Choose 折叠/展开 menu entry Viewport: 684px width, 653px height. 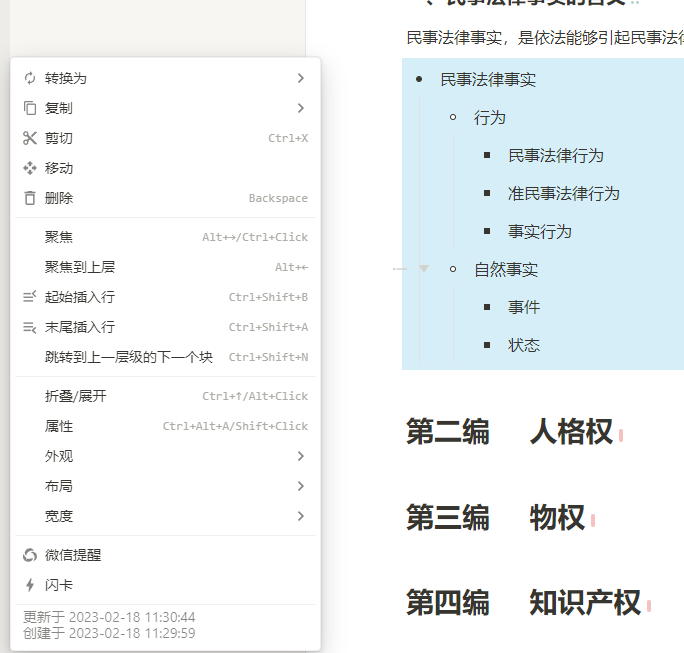coord(76,396)
